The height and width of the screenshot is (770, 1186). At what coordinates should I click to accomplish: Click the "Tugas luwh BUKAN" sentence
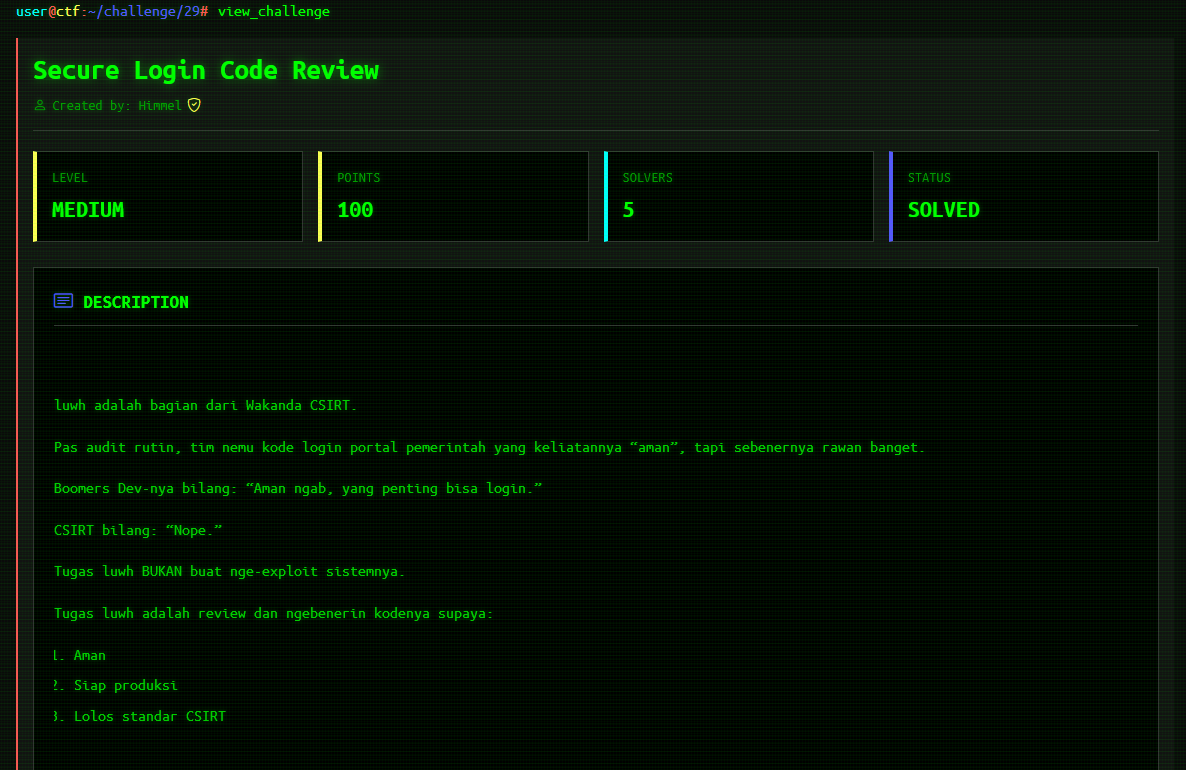[x=229, y=572]
